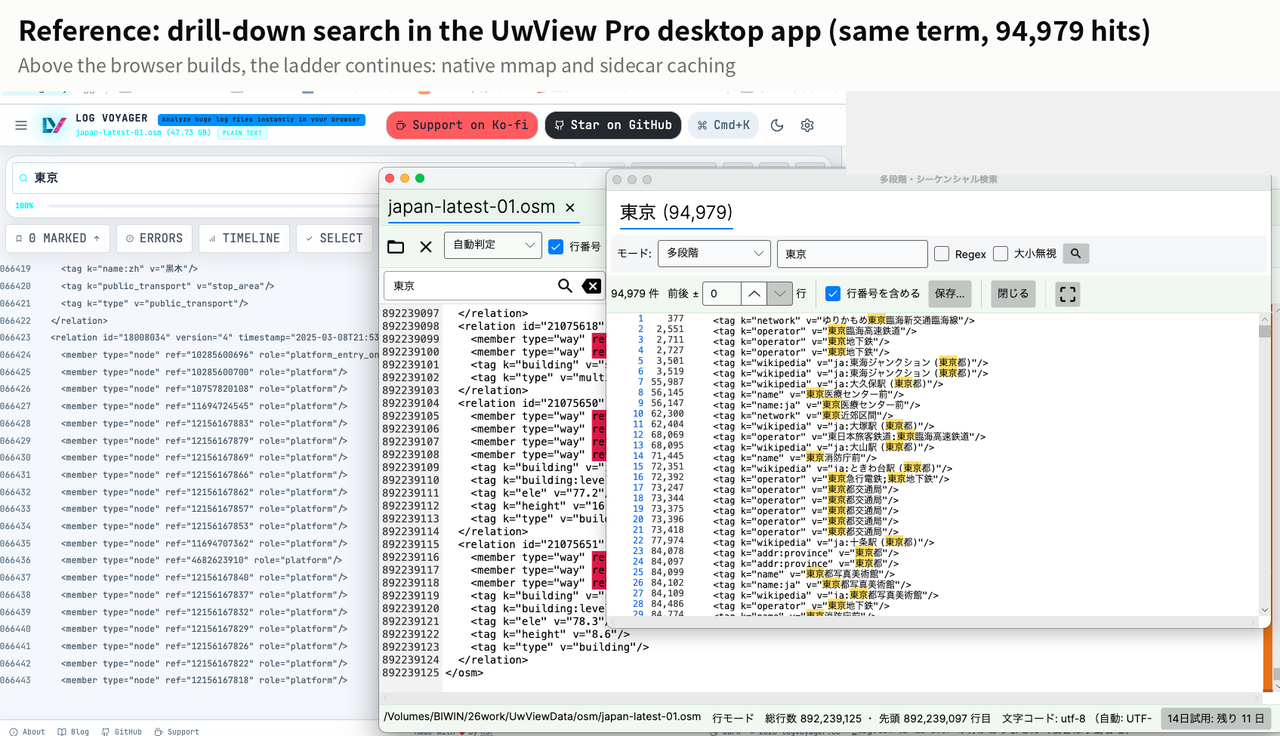Show Errors in Log Voyager
Image resolution: width=1280 pixels, height=736 pixels.
click(x=155, y=238)
